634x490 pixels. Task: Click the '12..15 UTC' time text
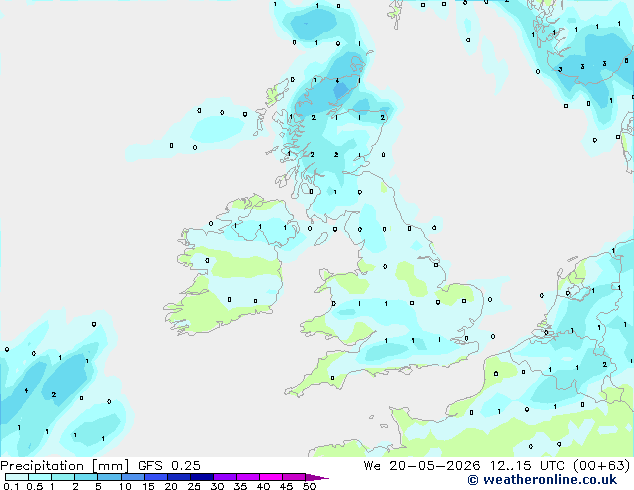[x=527, y=466]
